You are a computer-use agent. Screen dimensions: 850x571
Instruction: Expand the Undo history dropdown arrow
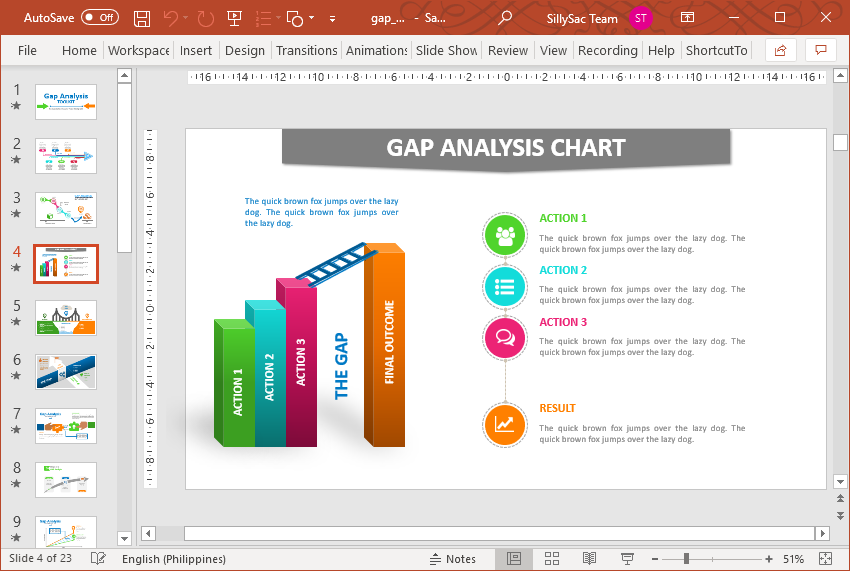tap(187, 18)
